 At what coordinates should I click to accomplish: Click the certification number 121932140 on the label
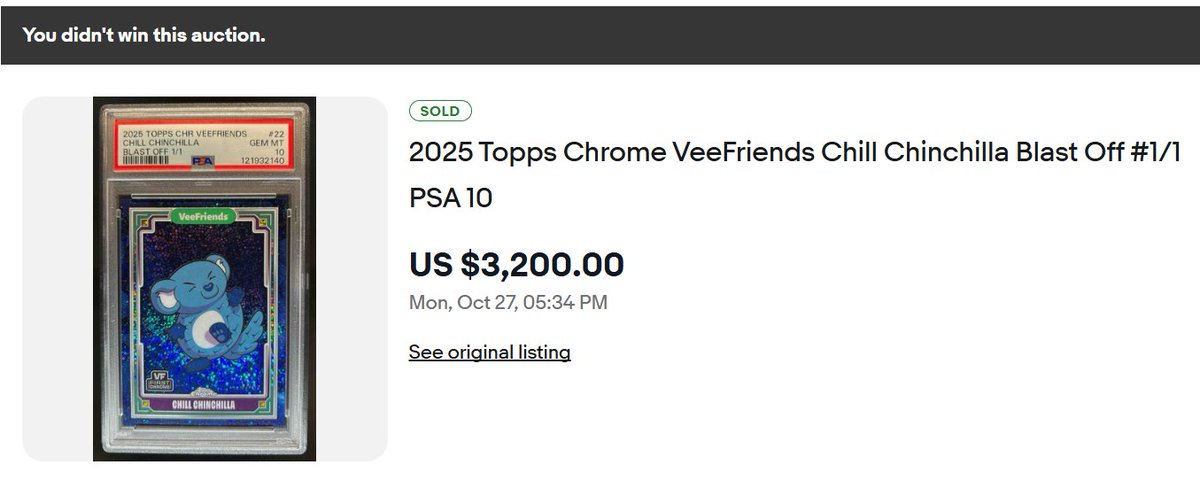pos(264,159)
